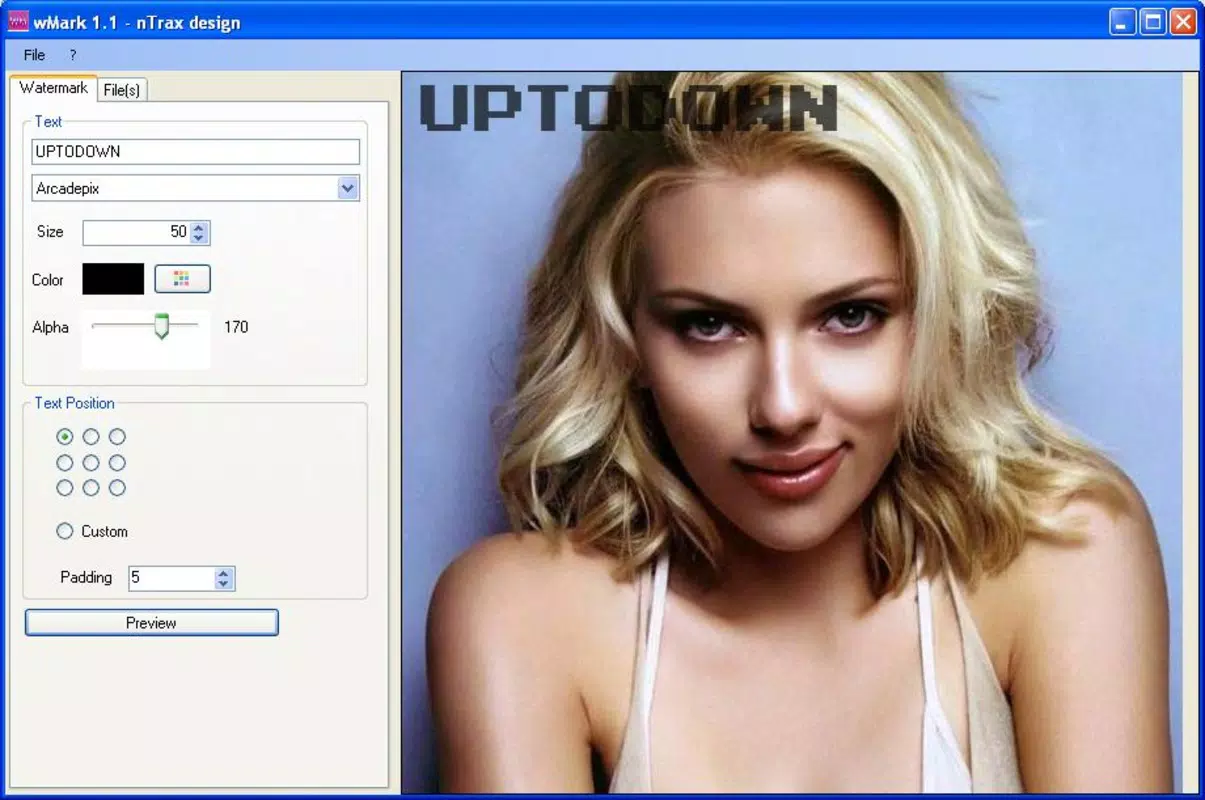This screenshot has width=1205, height=800.
Task: Click the wMark app icon in title bar
Action: pyautogui.click(x=18, y=21)
